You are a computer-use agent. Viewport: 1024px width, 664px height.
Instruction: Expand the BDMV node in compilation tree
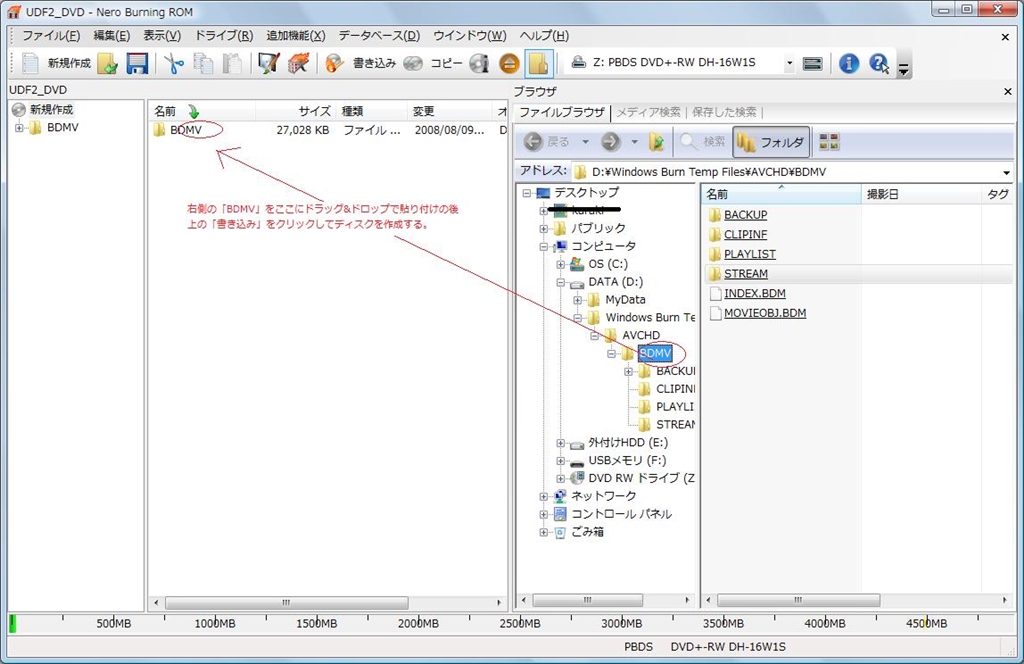coord(19,127)
